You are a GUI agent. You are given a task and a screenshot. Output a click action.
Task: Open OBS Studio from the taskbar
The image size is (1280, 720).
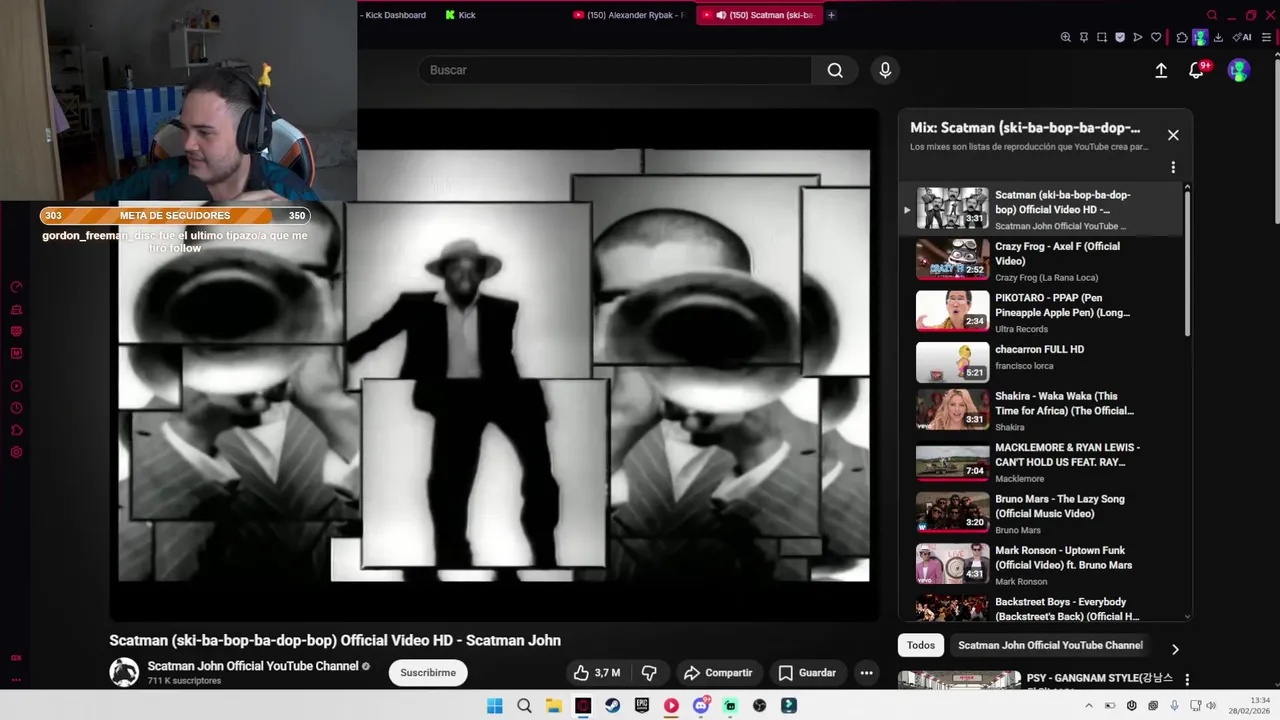(760, 705)
